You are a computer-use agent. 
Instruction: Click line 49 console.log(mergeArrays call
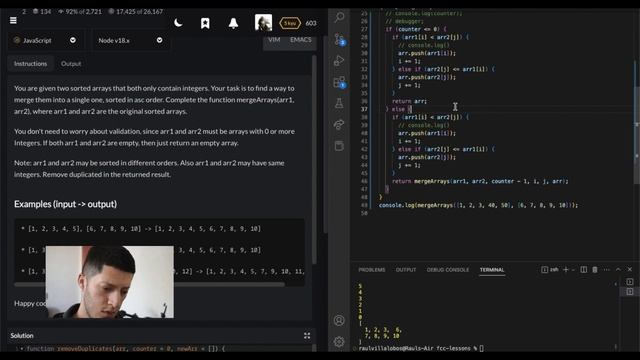tap(478, 205)
